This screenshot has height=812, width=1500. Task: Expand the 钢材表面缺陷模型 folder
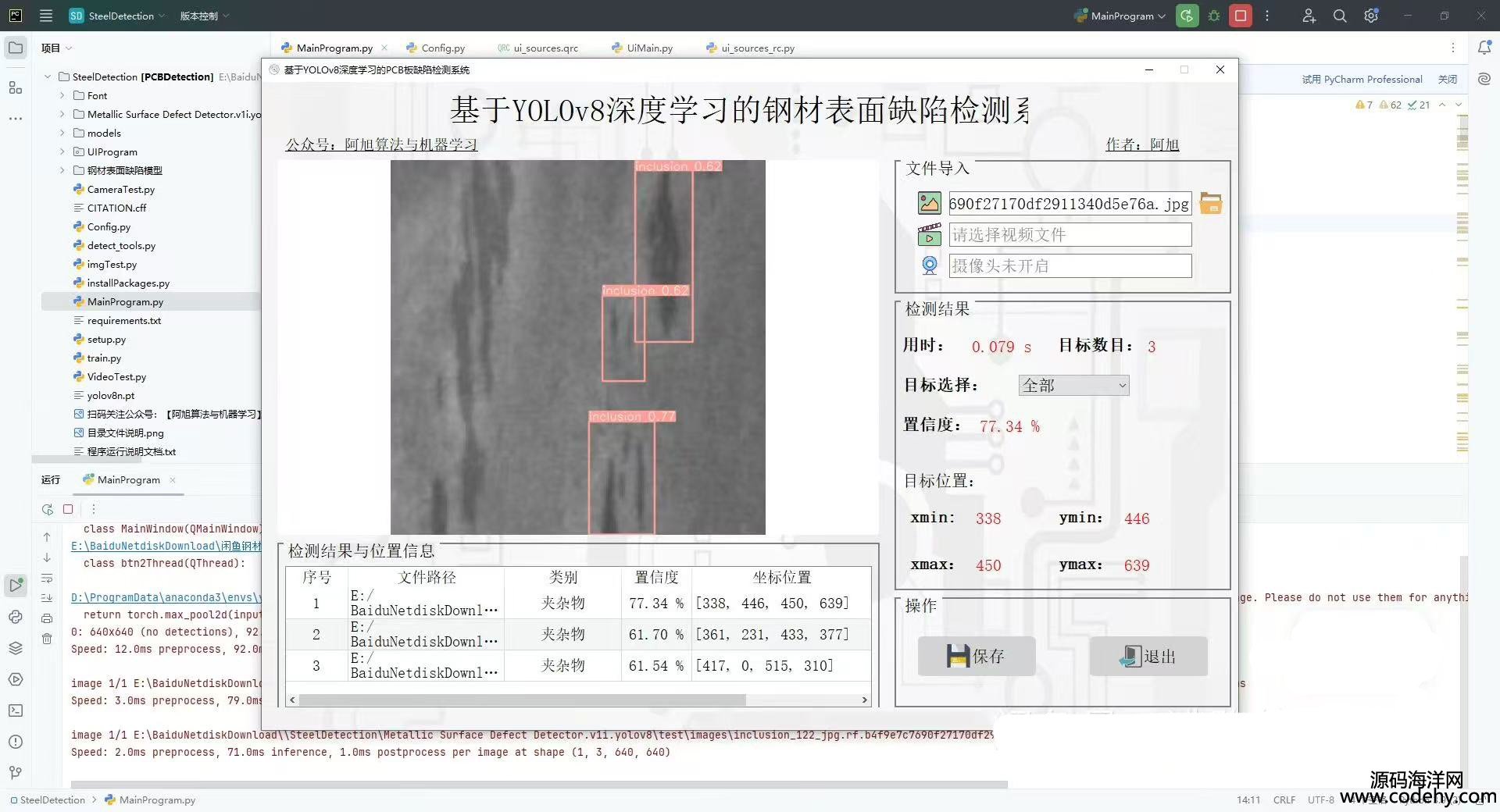62,170
